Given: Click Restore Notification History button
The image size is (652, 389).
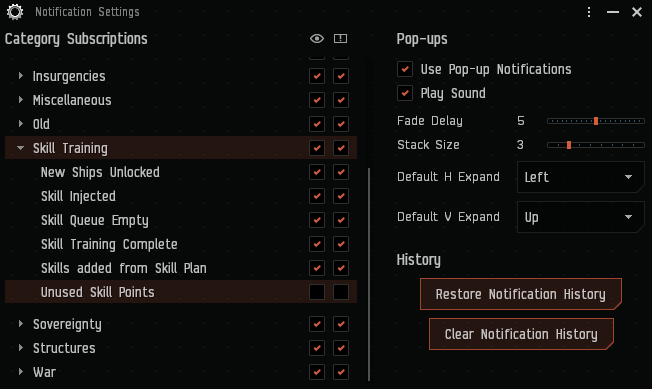Looking at the screenshot, I should (521, 294).
